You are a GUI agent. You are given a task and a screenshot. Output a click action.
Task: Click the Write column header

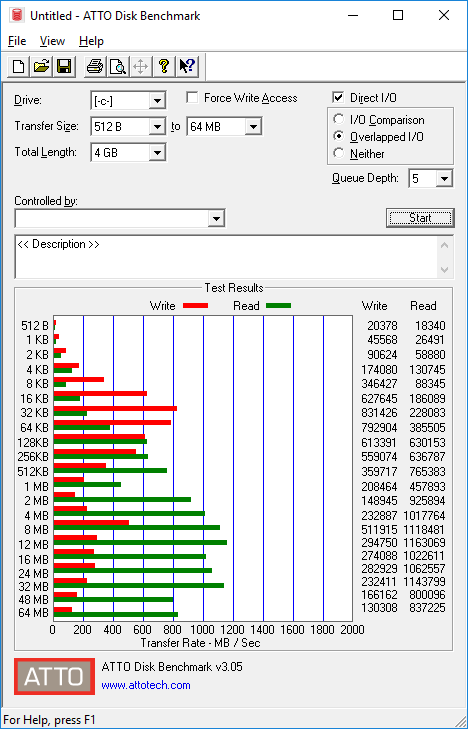[375, 306]
